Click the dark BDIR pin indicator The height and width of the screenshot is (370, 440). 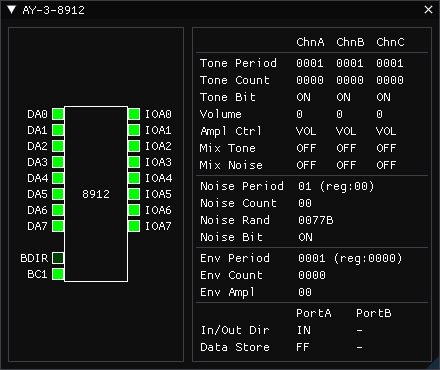(x=58, y=258)
